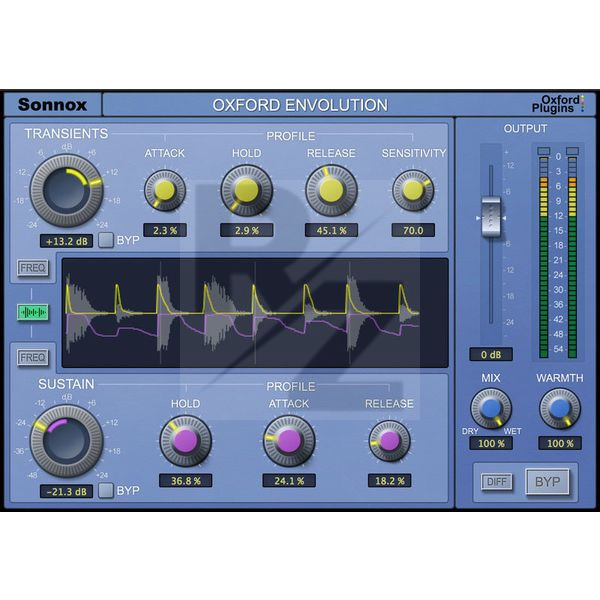Toggle the Transients BYP checkbox
Screen dimensions: 600x600
point(106,240)
